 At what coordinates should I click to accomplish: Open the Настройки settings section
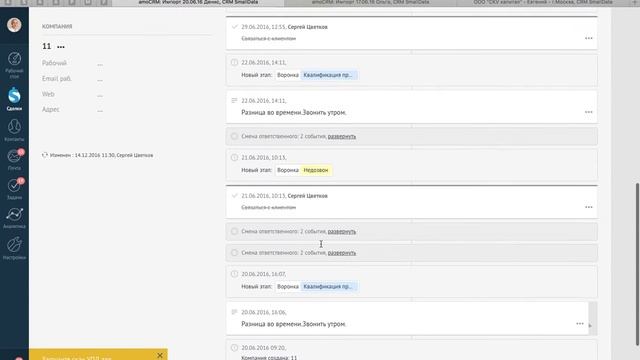coord(14,248)
